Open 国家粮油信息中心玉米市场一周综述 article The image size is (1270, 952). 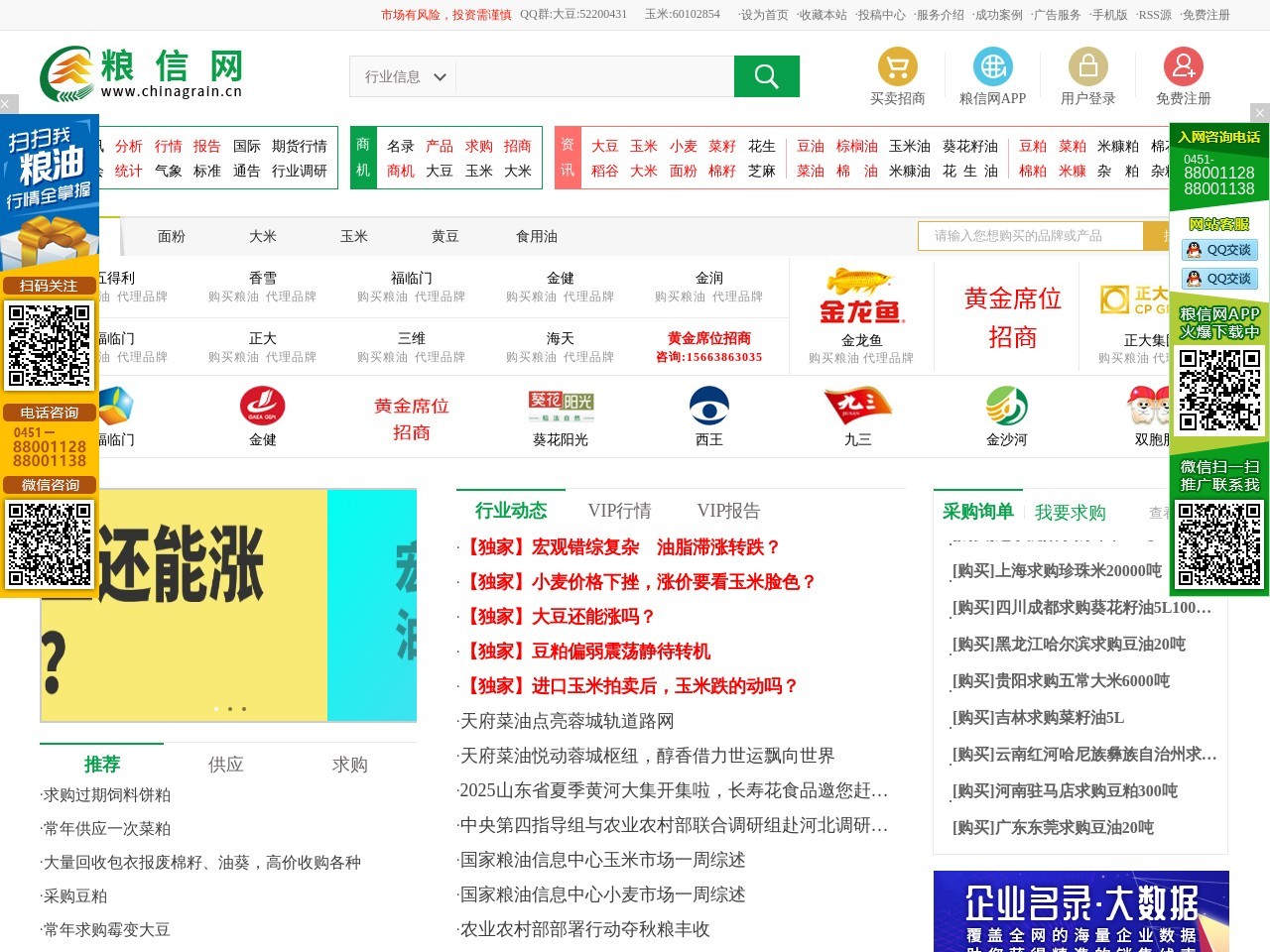coord(602,859)
